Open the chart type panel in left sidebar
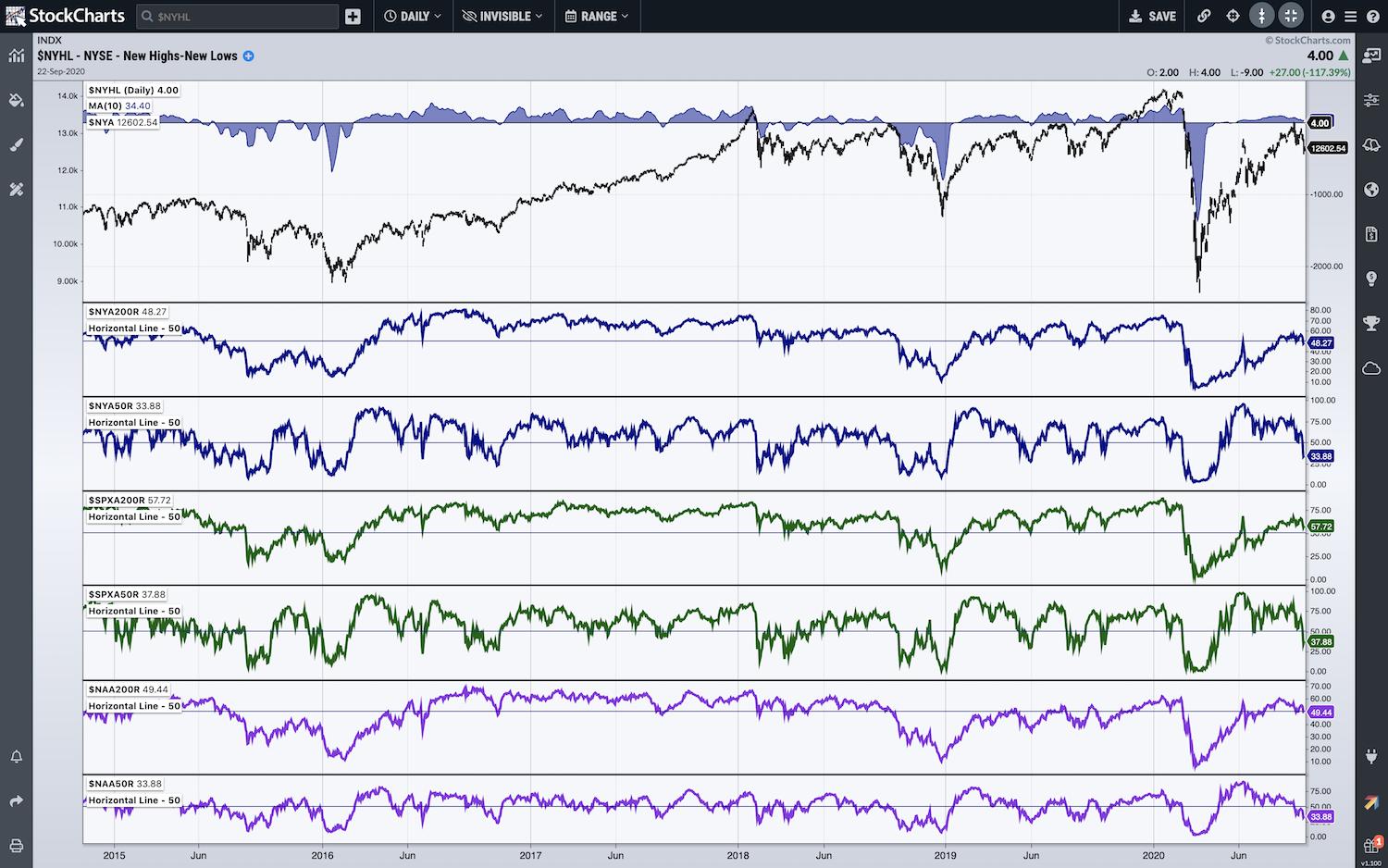1388x868 pixels. point(16,56)
